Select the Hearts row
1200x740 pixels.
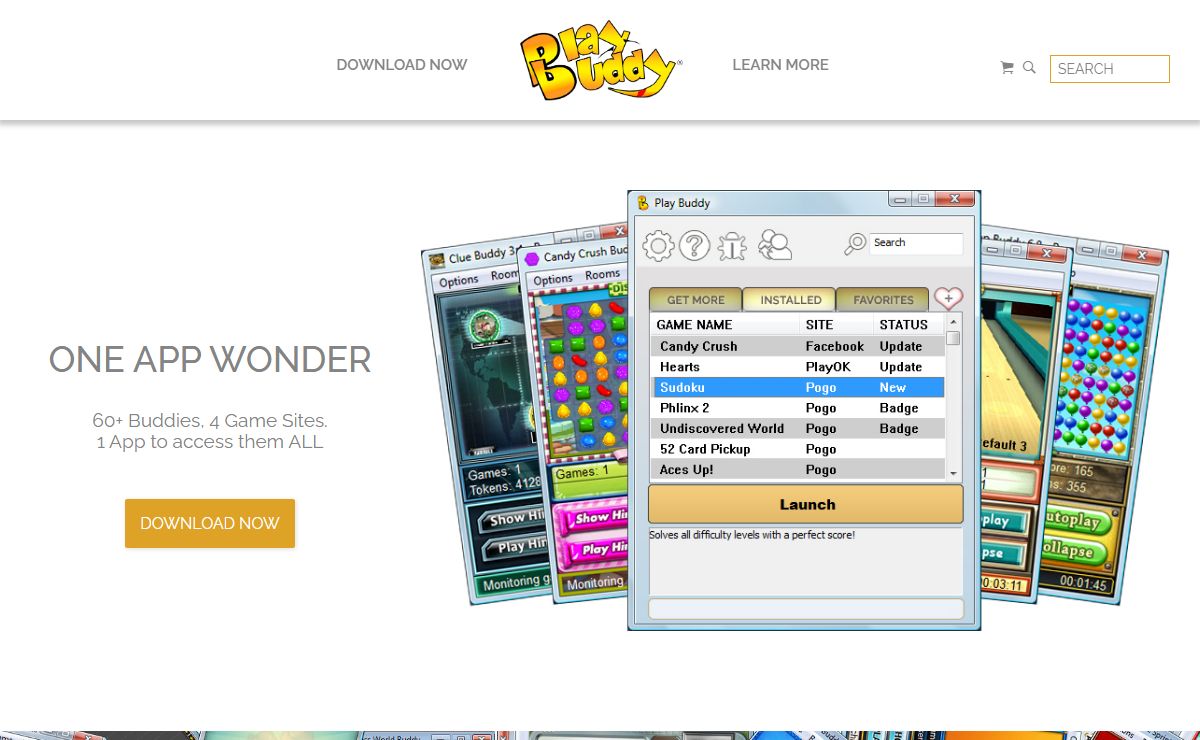point(799,367)
